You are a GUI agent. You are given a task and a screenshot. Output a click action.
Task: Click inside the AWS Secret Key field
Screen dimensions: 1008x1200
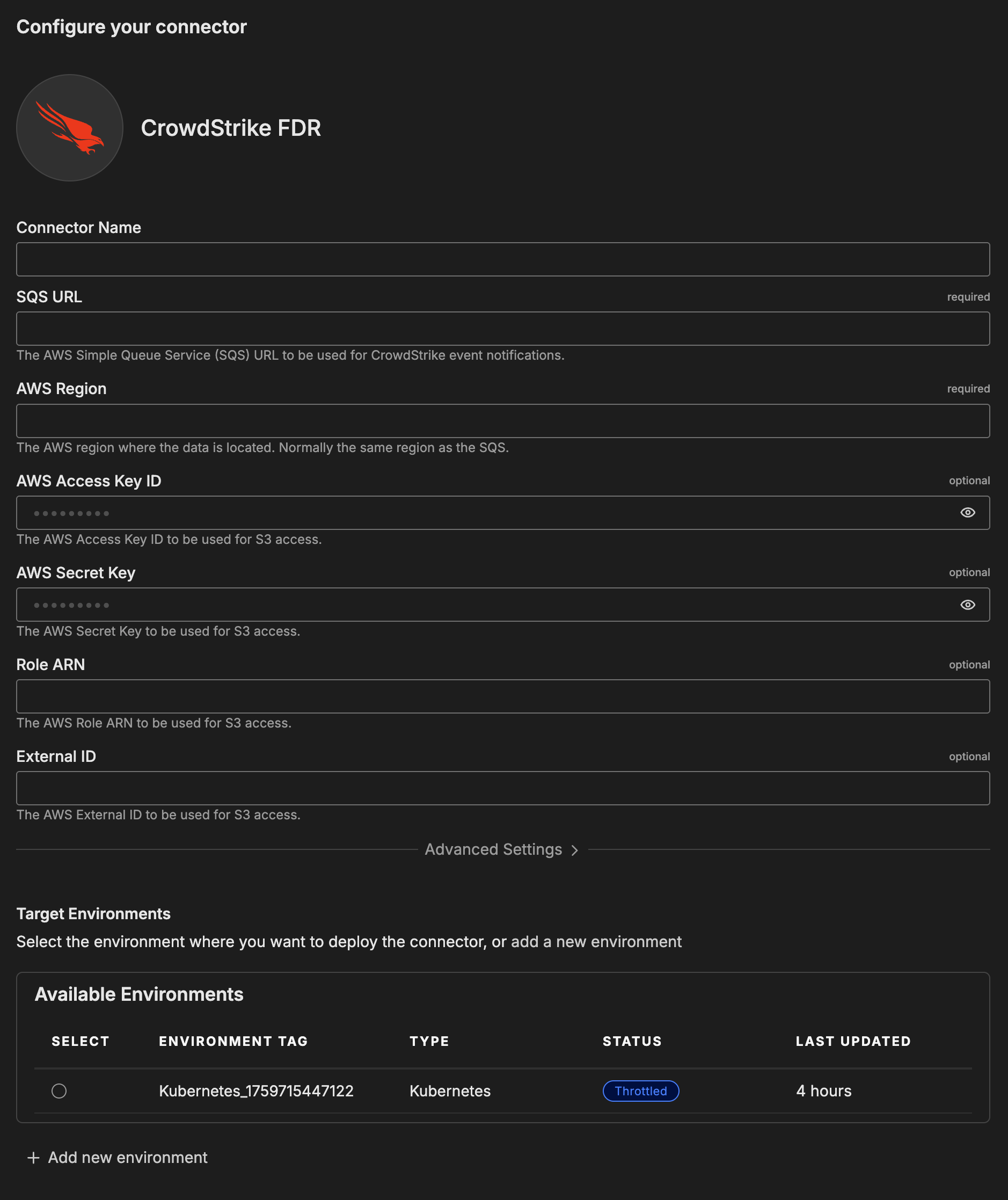point(486,604)
